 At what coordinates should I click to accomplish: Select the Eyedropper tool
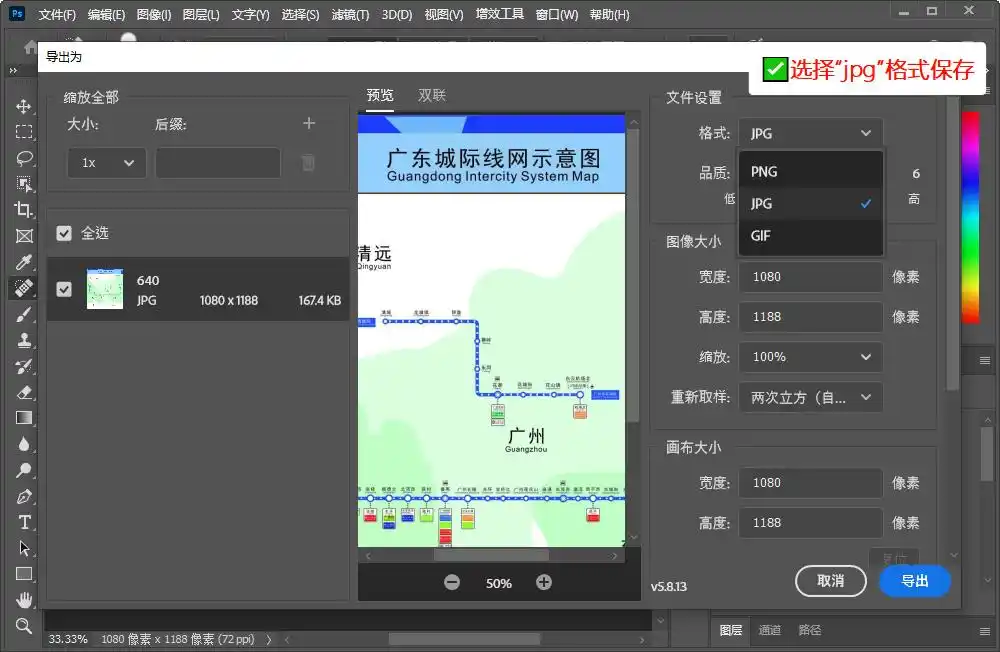(x=24, y=262)
